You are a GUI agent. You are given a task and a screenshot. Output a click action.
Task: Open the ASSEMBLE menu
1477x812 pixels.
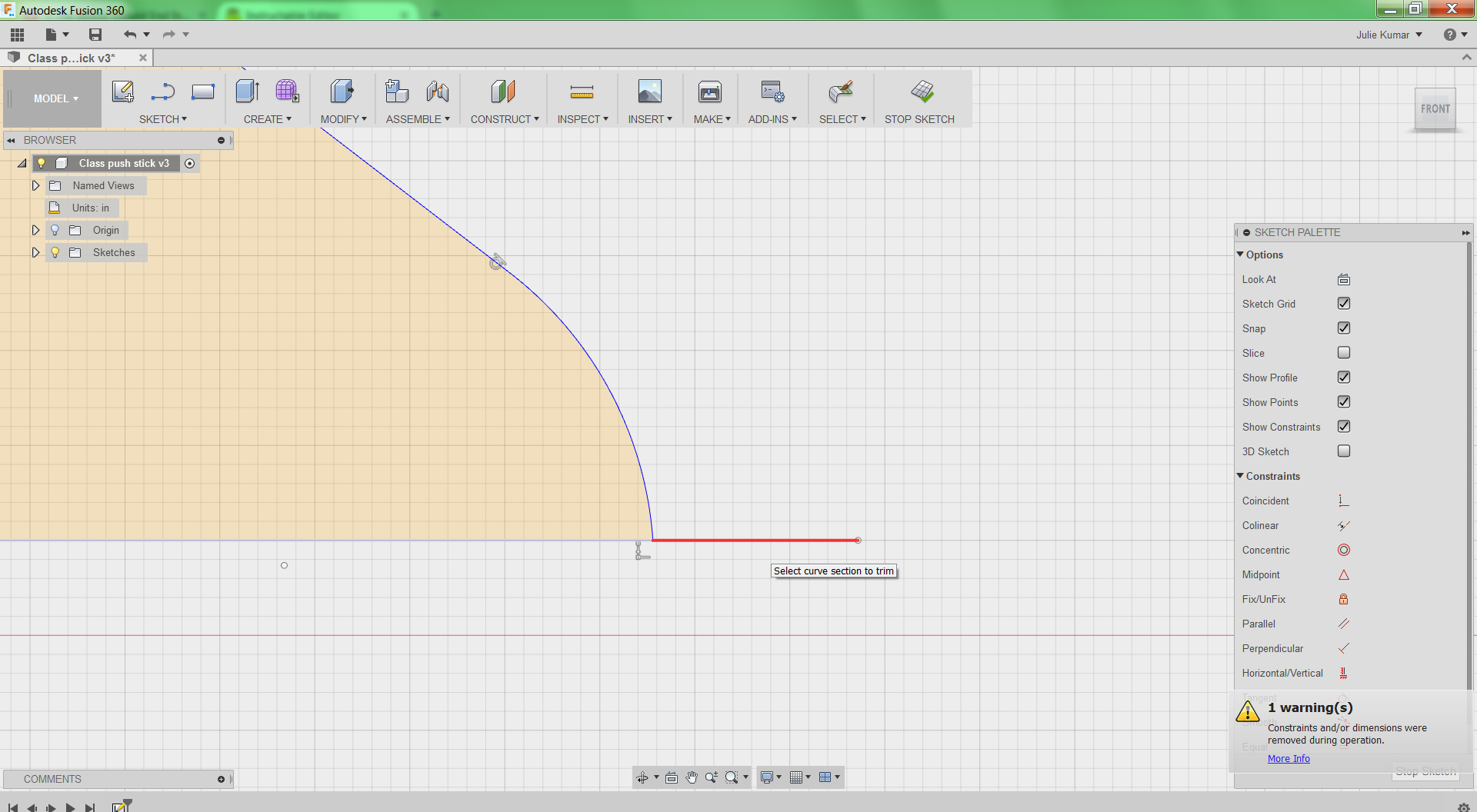418,119
